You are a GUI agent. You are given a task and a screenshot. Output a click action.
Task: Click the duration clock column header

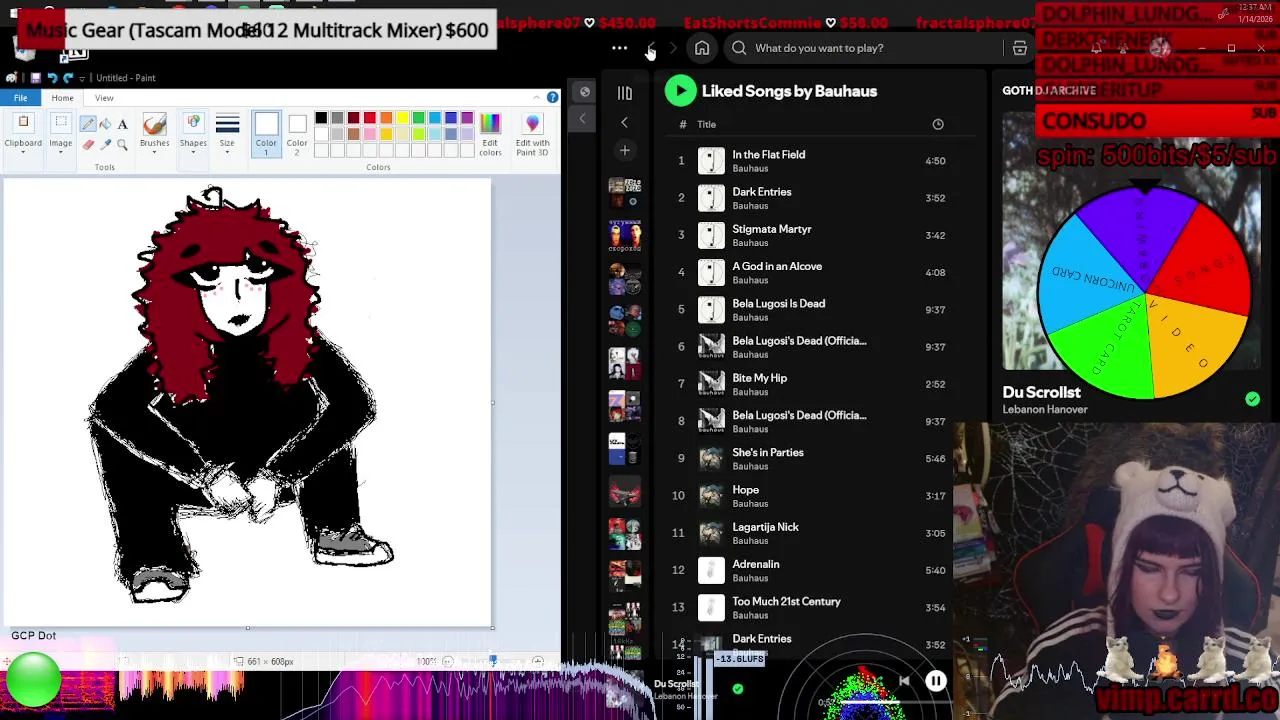pos(938,124)
